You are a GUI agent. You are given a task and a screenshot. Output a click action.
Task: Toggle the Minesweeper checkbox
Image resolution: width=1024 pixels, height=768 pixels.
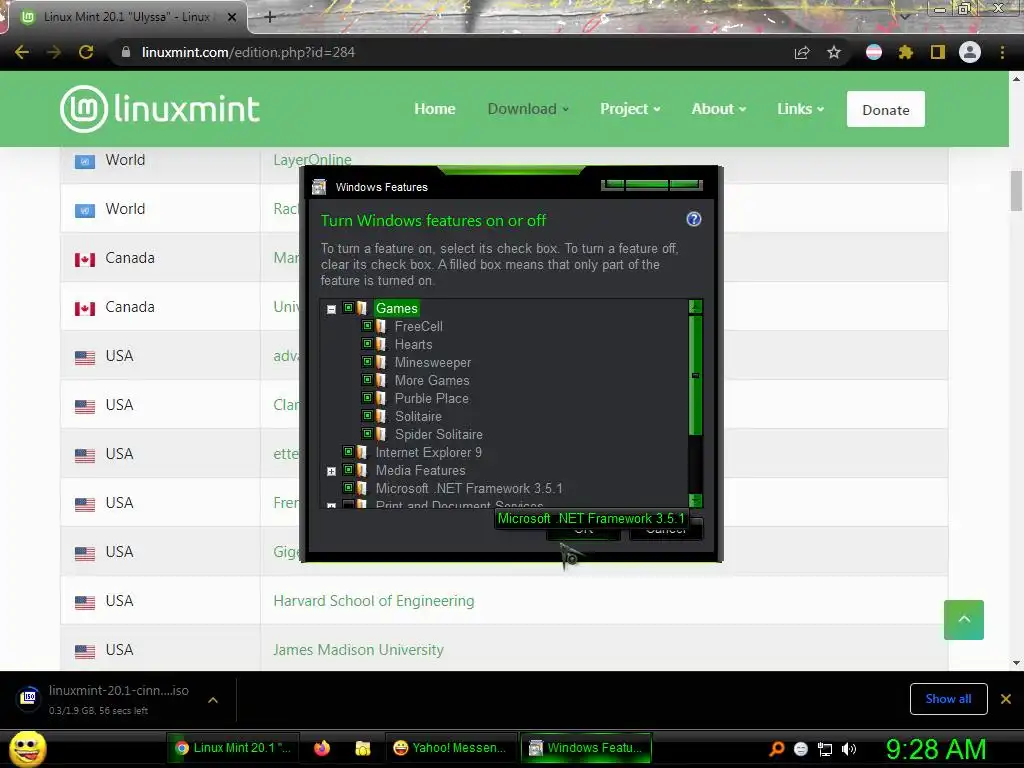tap(368, 361)
